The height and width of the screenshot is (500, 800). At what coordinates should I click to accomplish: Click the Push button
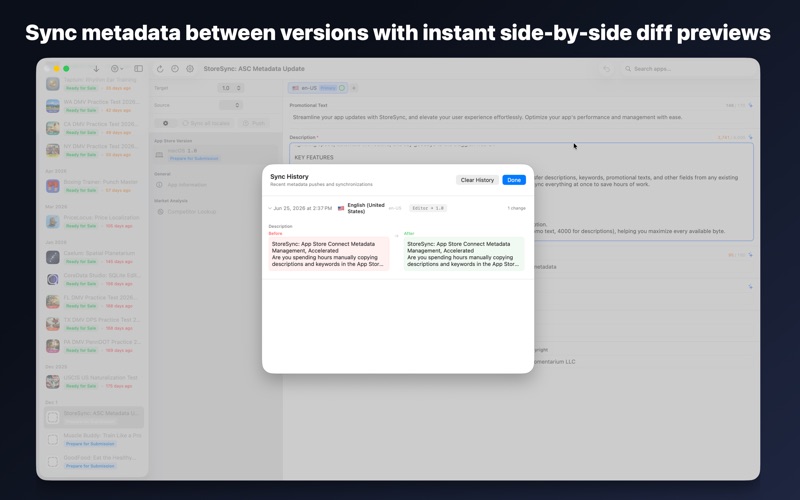(254, 123)
